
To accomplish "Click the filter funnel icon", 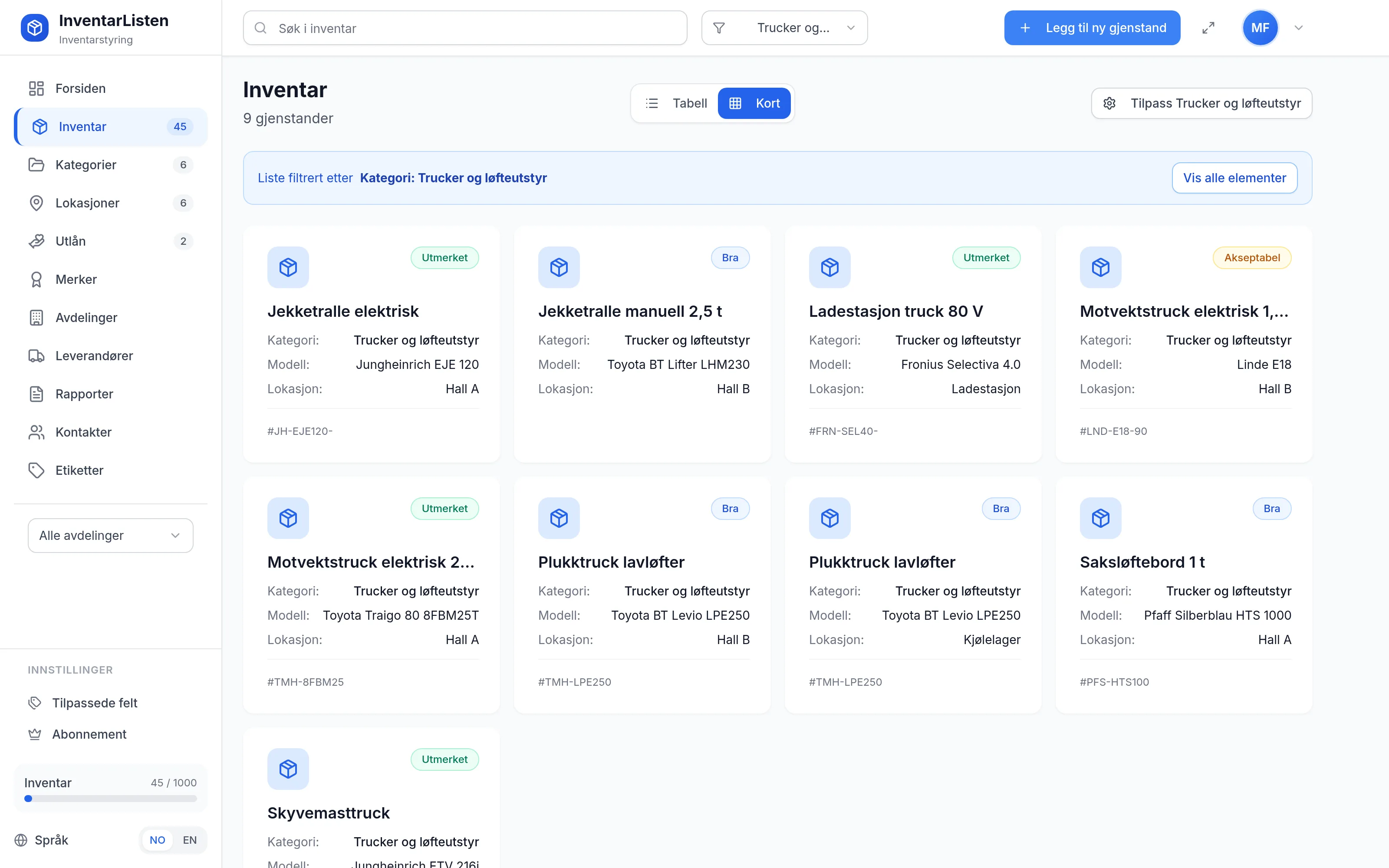I will pos(719,27).
